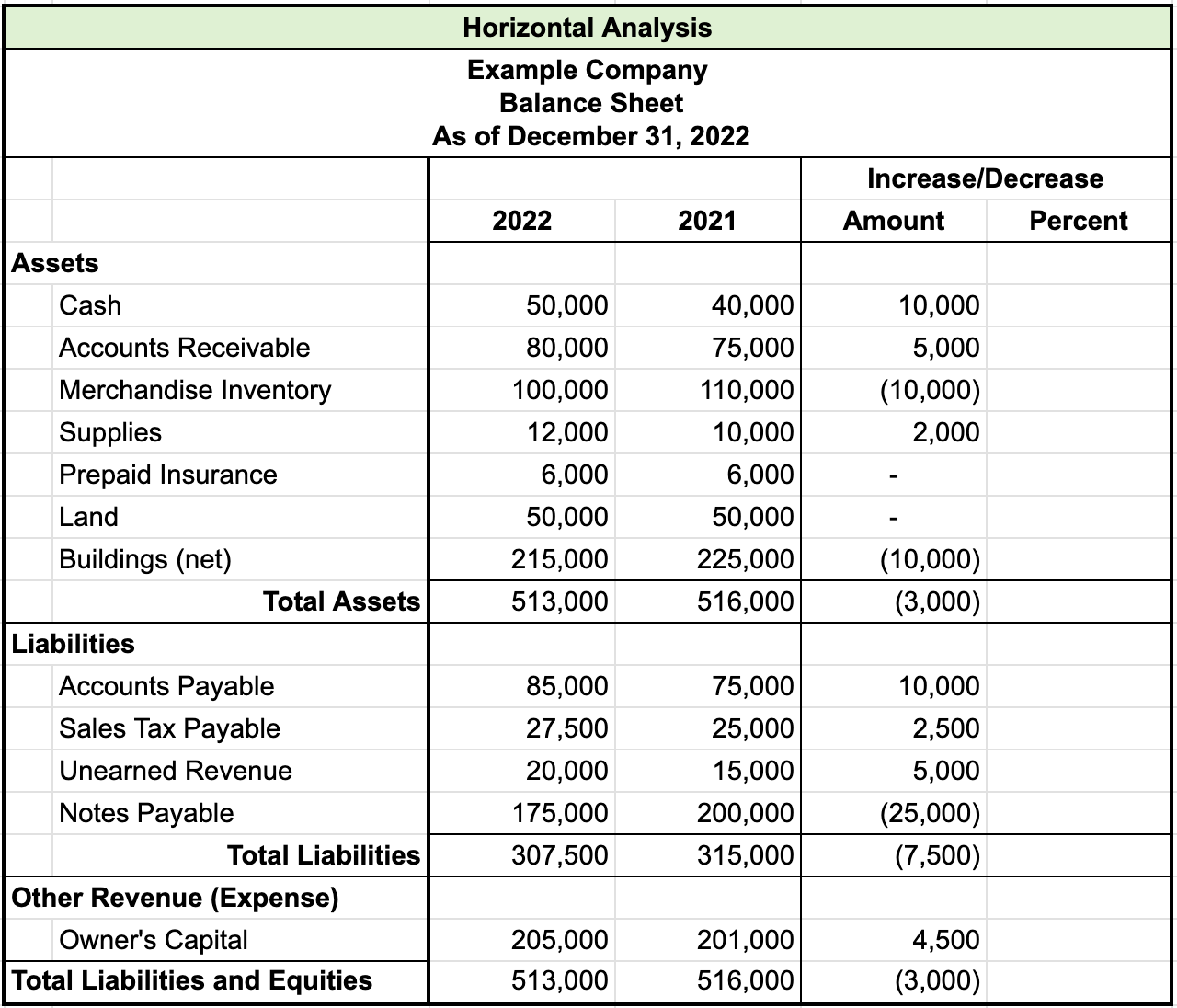Click the Liabilities section label
Viewport: 1177px width, 1008px height.
point(74,644)
